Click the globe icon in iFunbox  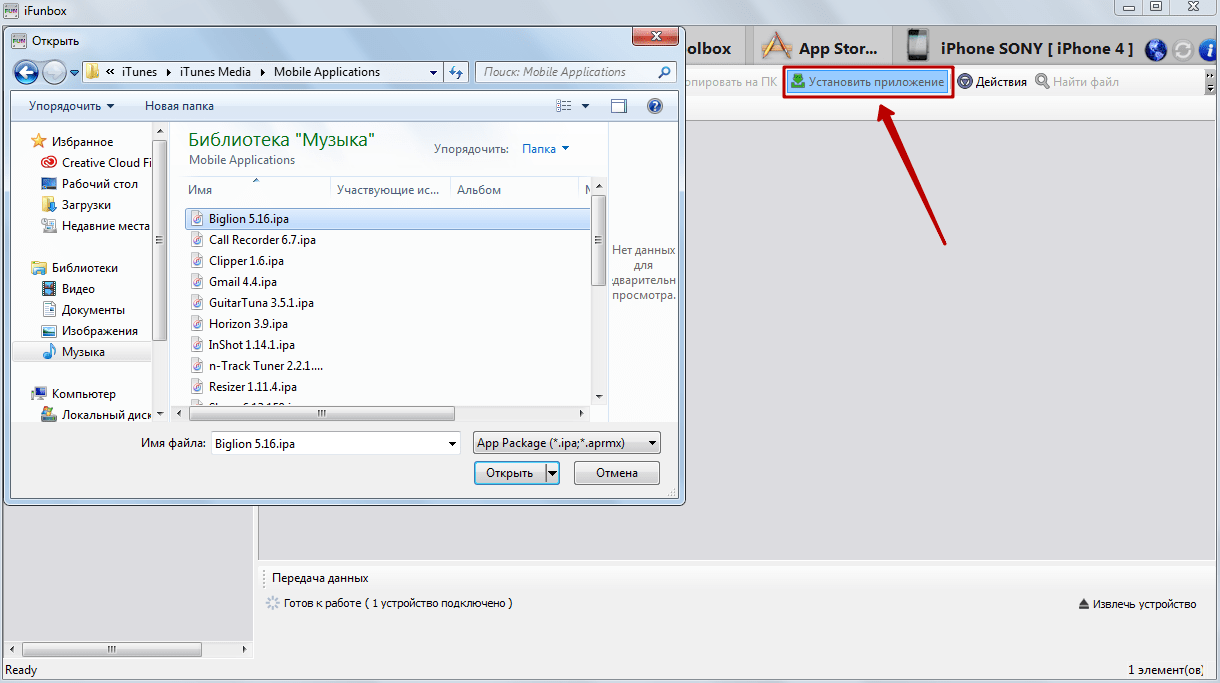(x=1156, y=49)
